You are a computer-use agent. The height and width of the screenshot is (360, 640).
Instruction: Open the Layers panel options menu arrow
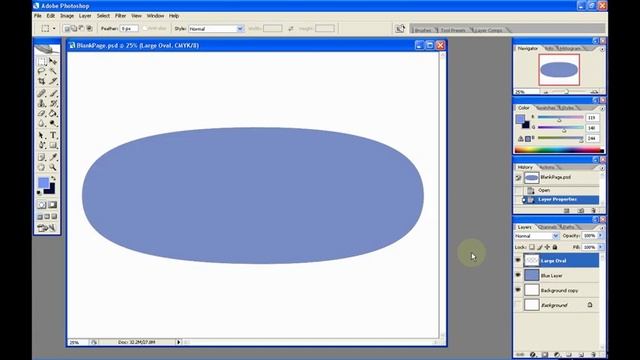602,227
